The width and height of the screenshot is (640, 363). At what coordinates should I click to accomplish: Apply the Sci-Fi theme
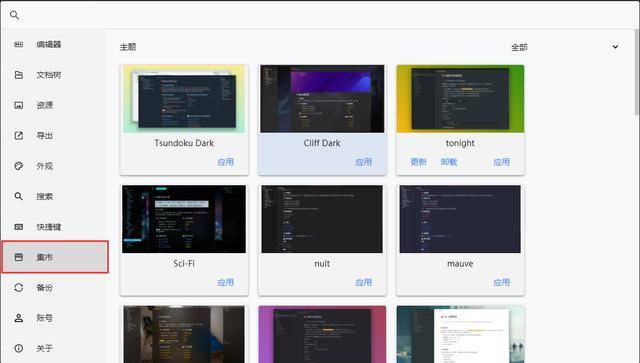225,283
